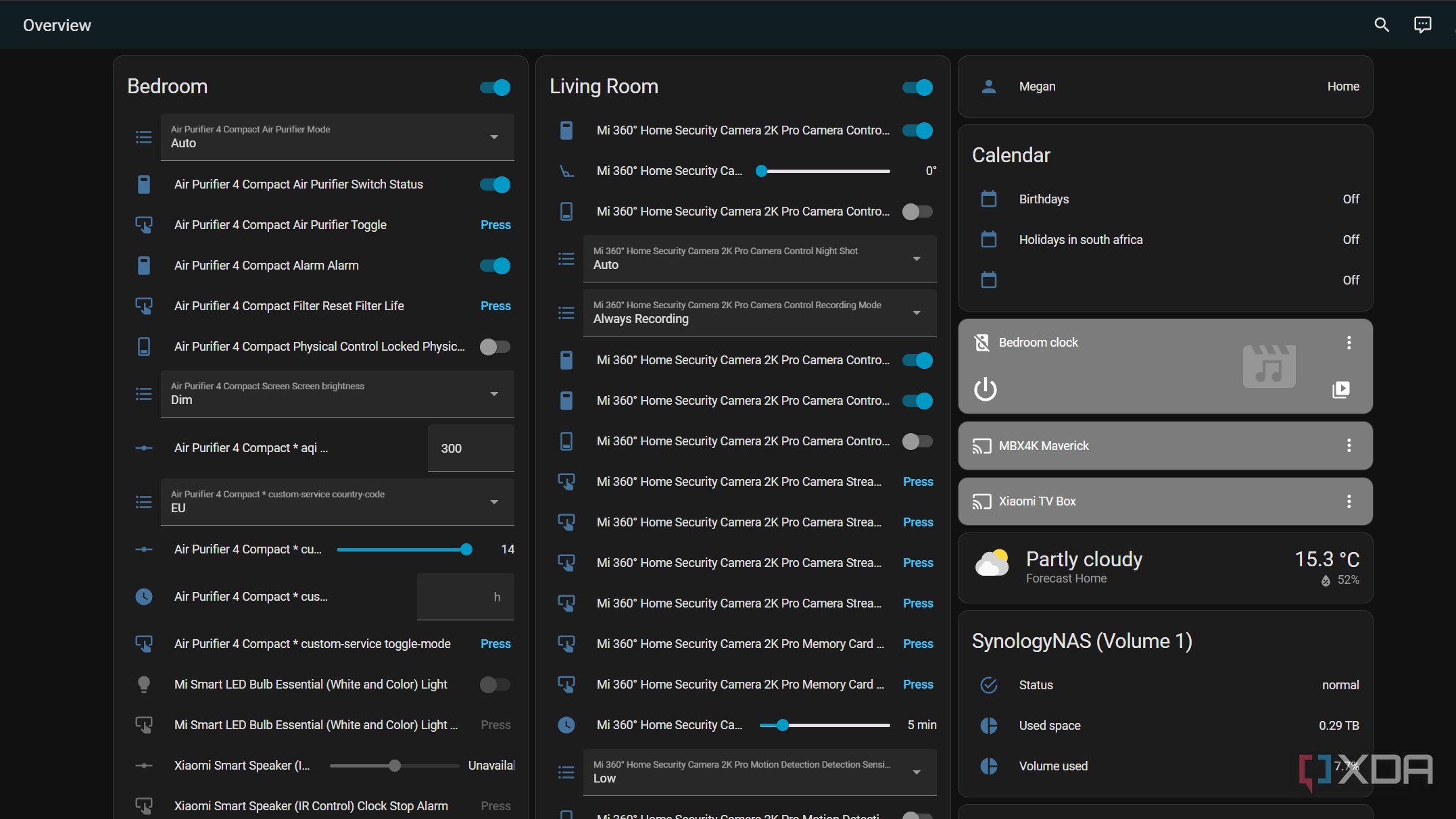1456x819 pixels.
Task: Toggle Air Purifier Switch Status
Action: [x=495, y=184]
